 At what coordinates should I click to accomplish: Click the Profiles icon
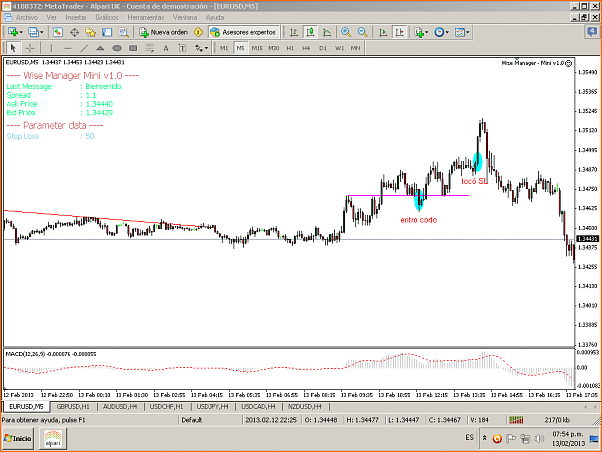pos(33,32)
